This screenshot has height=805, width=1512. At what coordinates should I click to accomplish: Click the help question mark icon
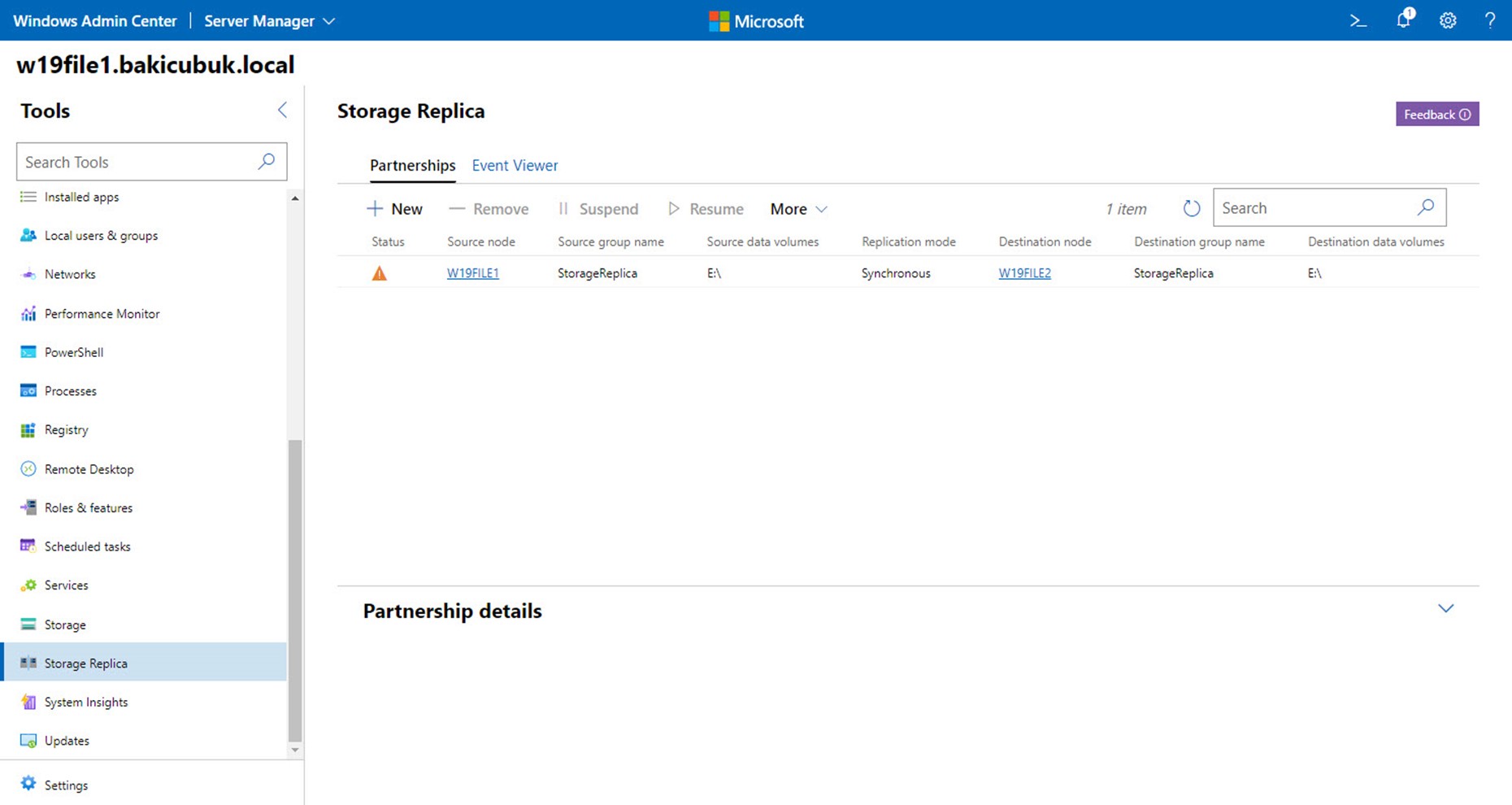[1489, 21]
